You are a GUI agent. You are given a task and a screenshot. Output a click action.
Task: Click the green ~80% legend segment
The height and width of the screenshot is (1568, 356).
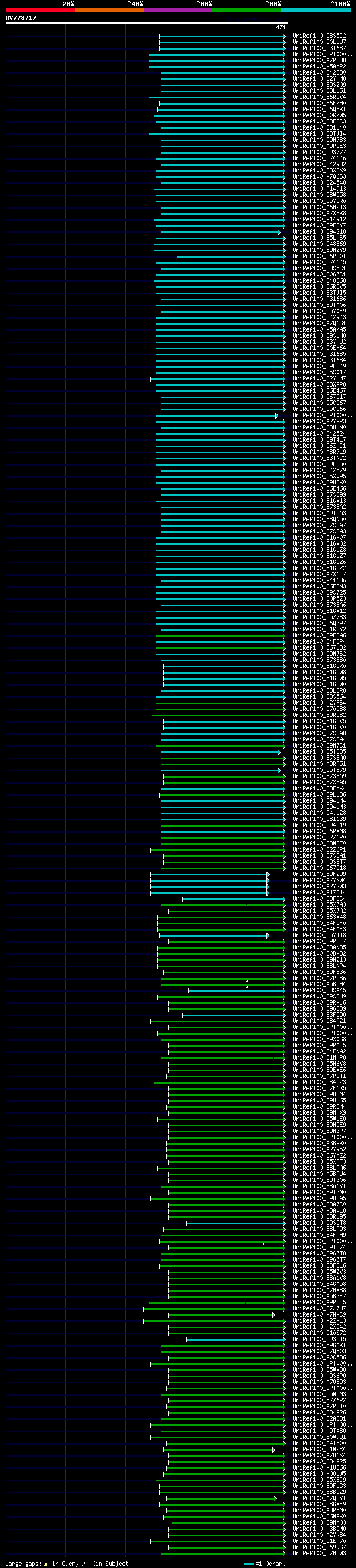pos(247,10)
